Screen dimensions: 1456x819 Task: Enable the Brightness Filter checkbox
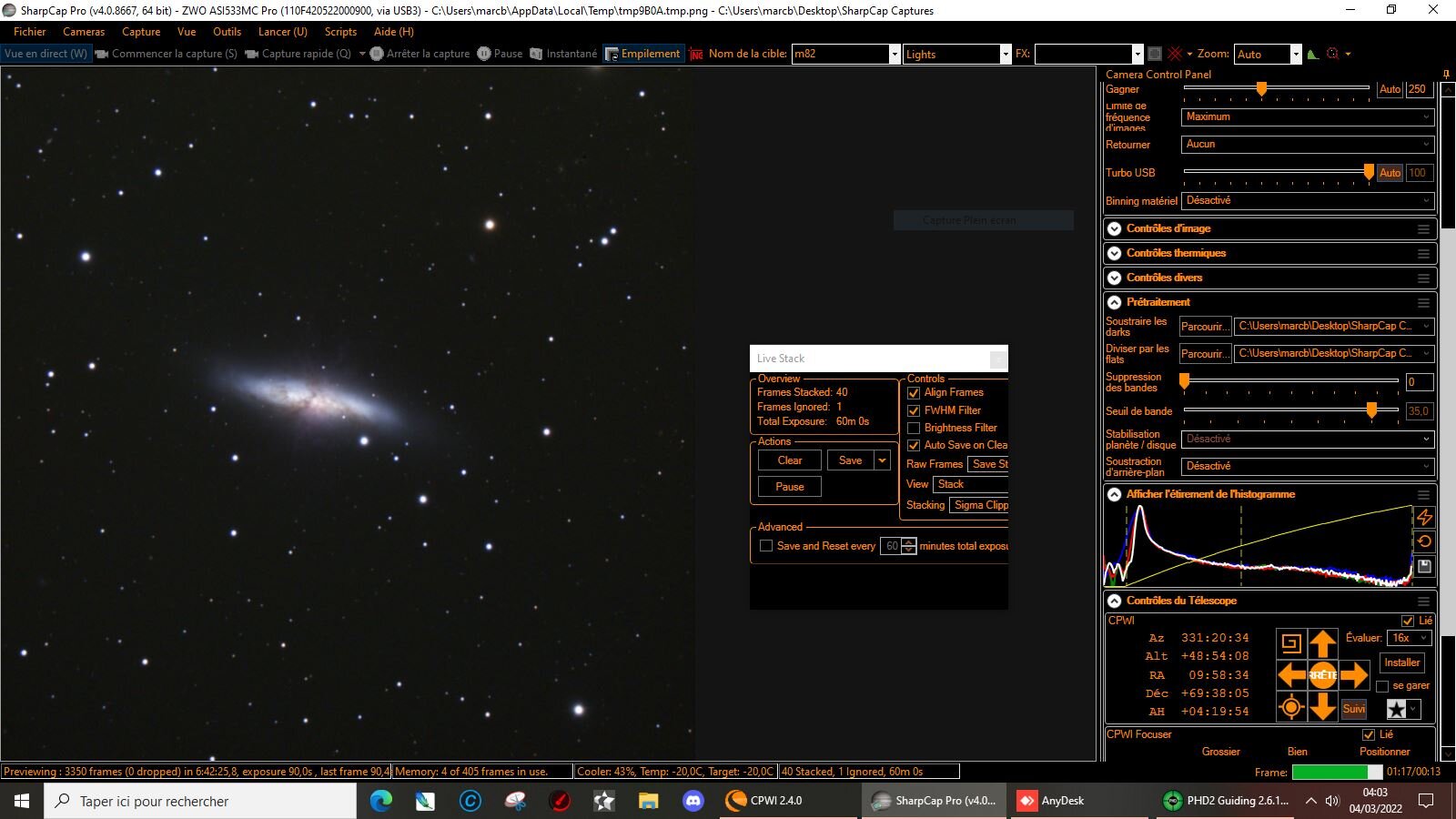coord(914,428)
